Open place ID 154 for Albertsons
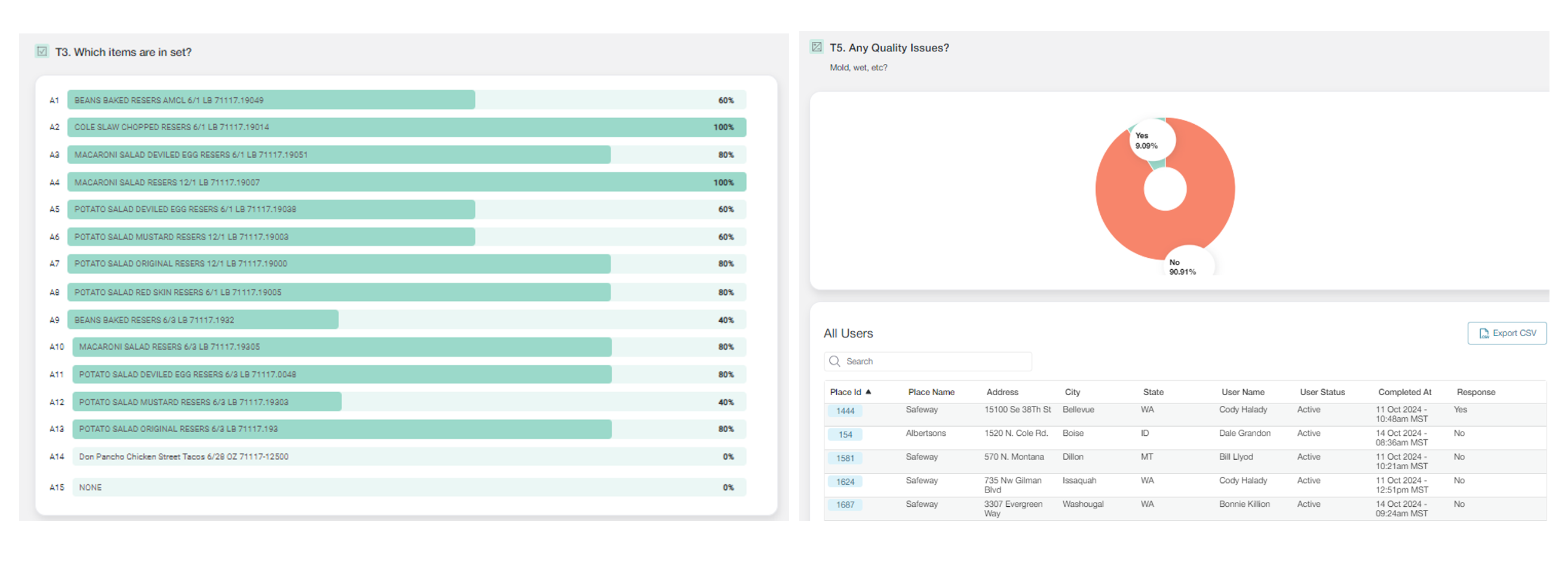Screen dimensions: 1568x582 pyautogui.click(x=845, y=435)
